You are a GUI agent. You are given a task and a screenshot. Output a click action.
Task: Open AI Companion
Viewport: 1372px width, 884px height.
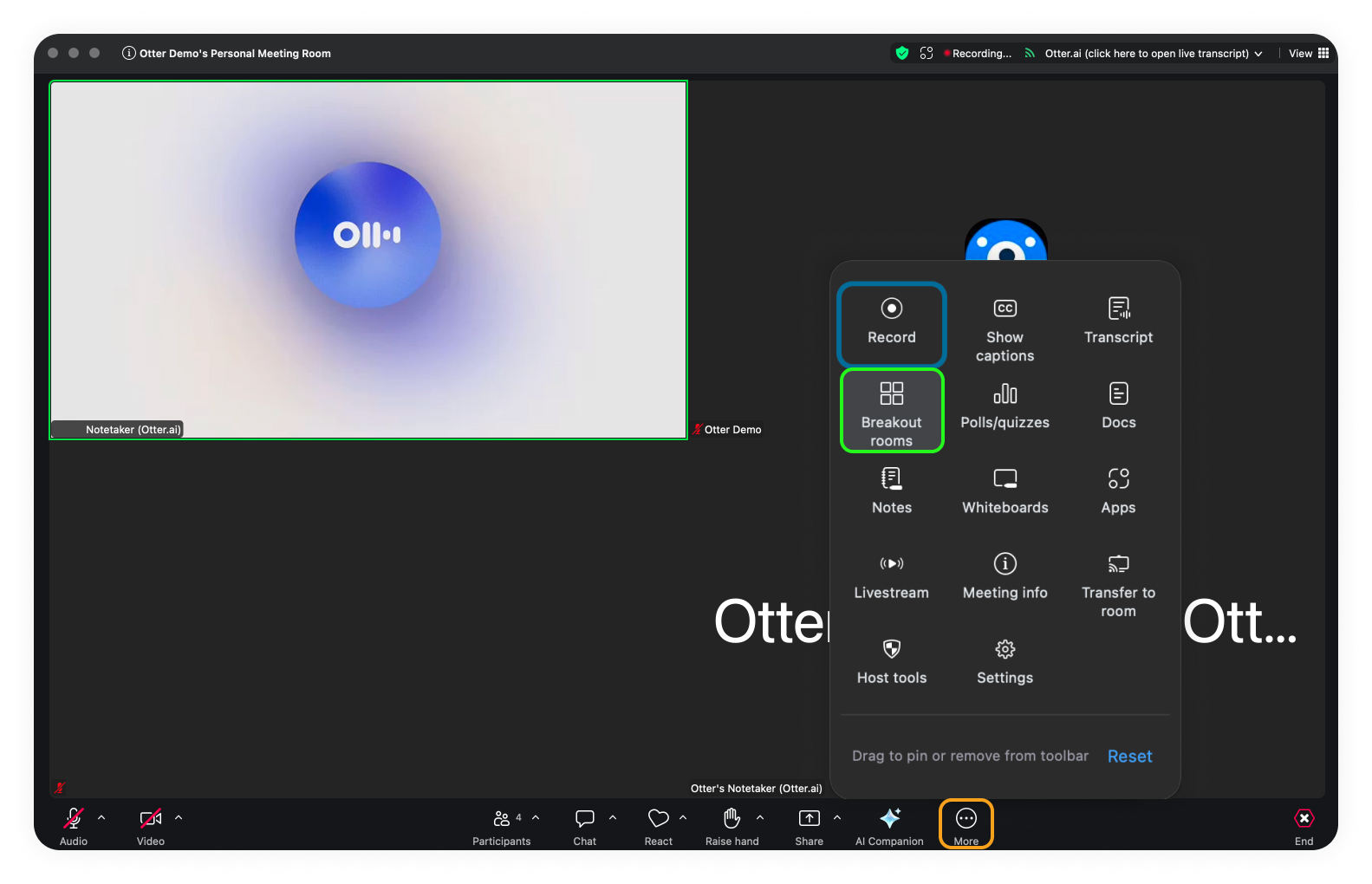889,825
